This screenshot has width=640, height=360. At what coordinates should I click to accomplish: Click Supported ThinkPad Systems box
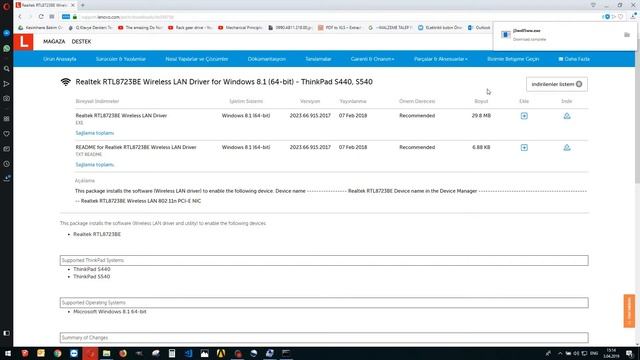324,260
